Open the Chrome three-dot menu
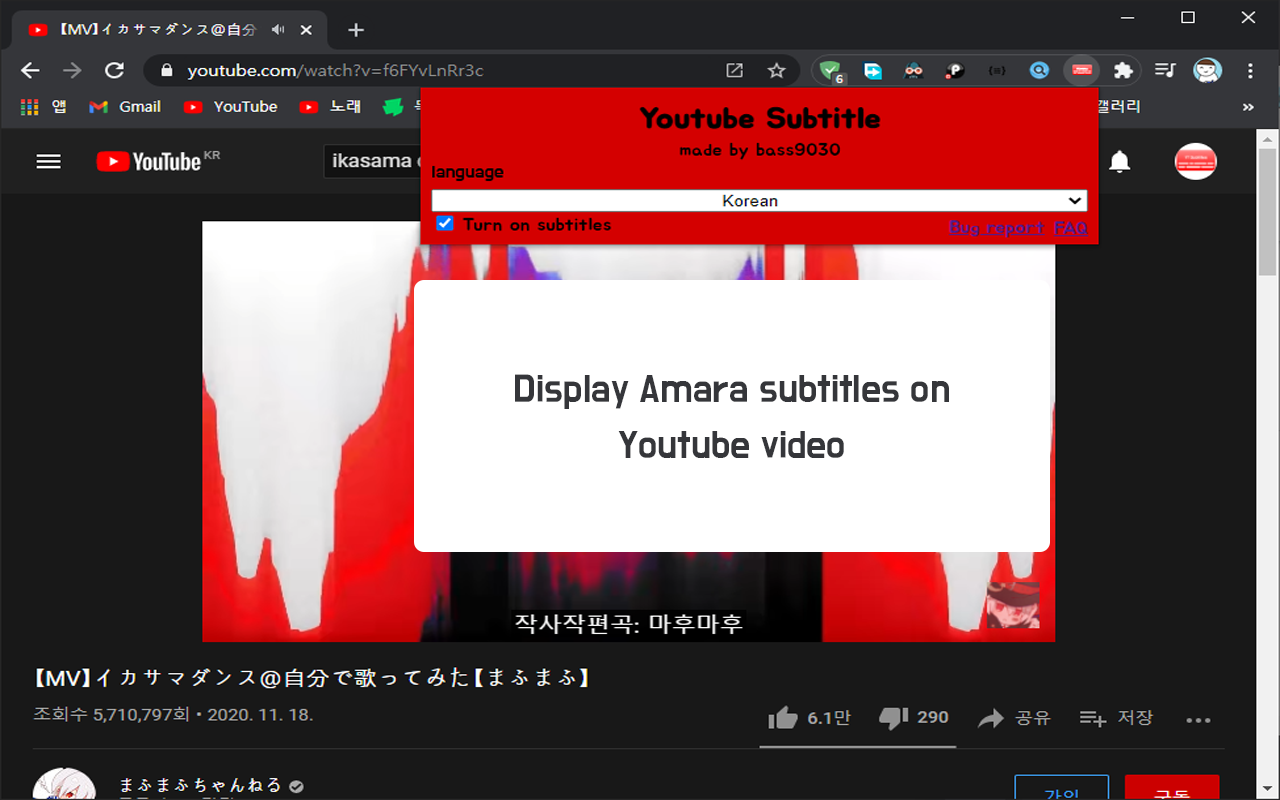Screen dimensions: 1280x800 coord(1250,70)
